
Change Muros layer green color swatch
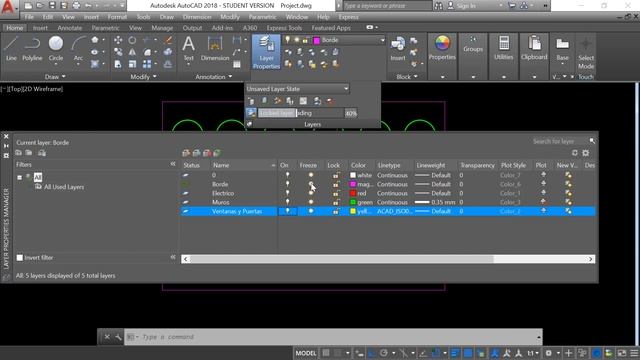tap(353, 202)
